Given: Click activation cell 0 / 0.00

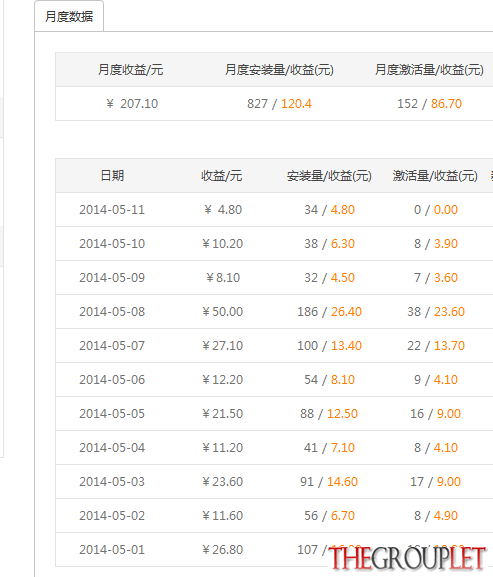Looking at the screenshot, I should click(x=436, y=210).
